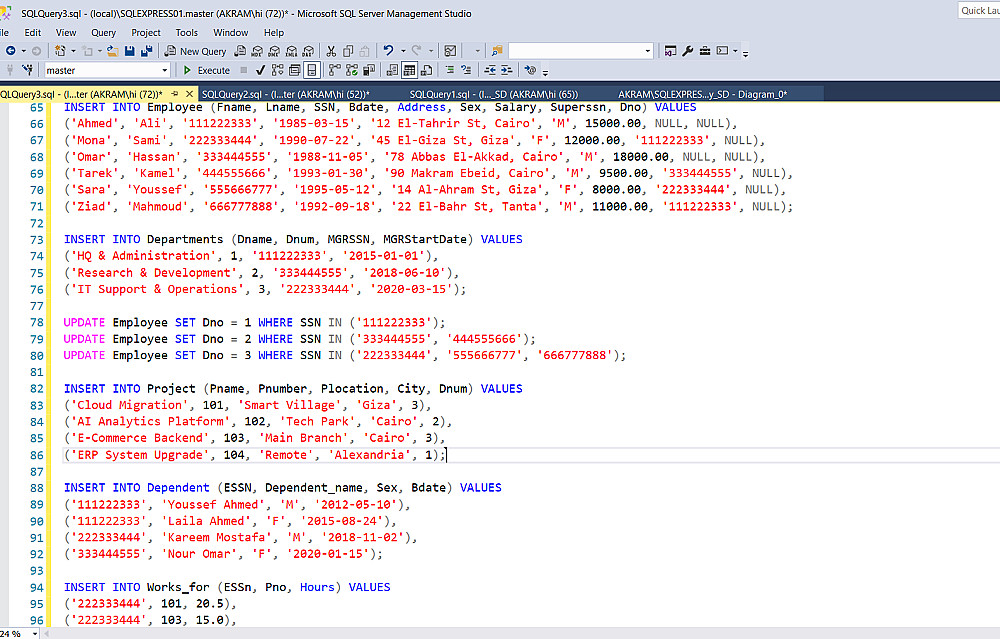
Task: Click the Execute button
Action: [207, 70]
